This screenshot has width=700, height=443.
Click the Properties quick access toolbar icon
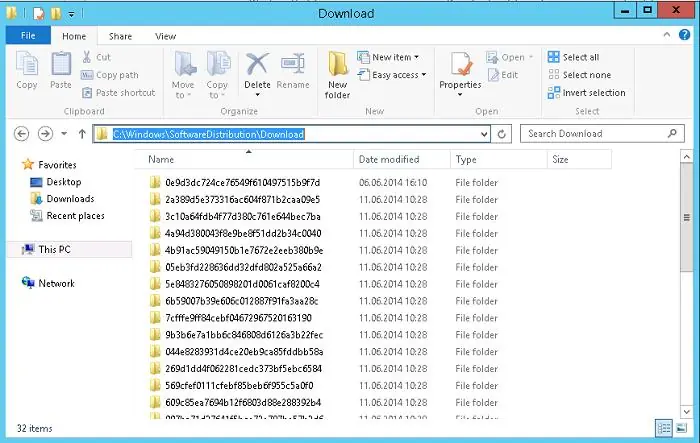click(x=39, y=14)
